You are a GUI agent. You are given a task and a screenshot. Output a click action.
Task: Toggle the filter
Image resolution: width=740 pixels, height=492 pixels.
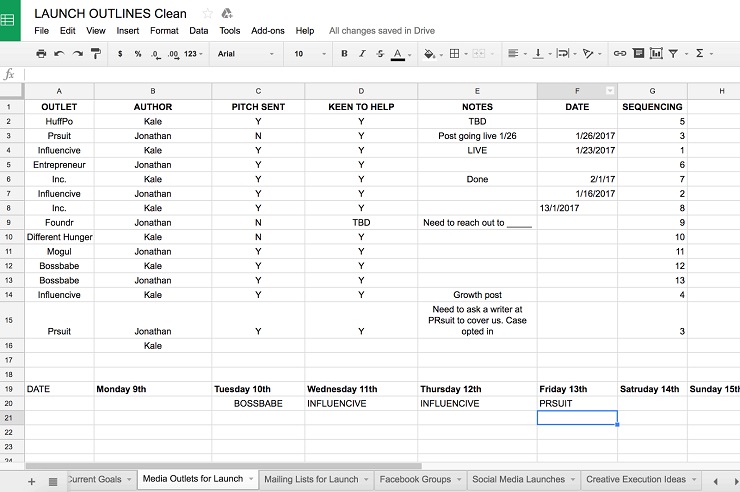pos(673,54)
